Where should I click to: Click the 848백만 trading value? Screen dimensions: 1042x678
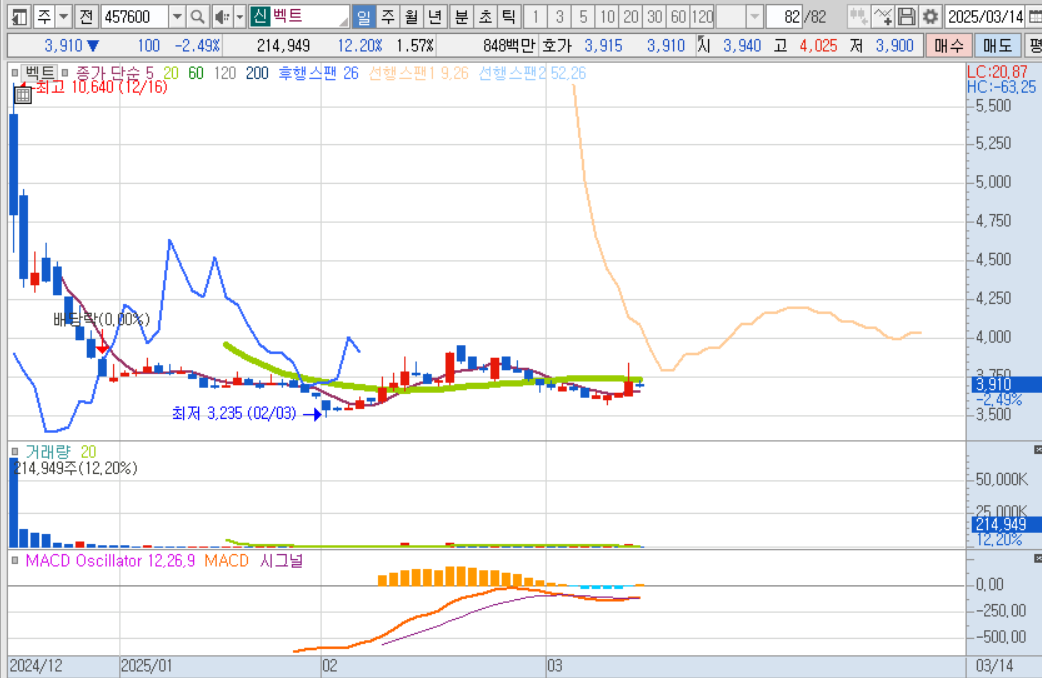tap(508, 46)
